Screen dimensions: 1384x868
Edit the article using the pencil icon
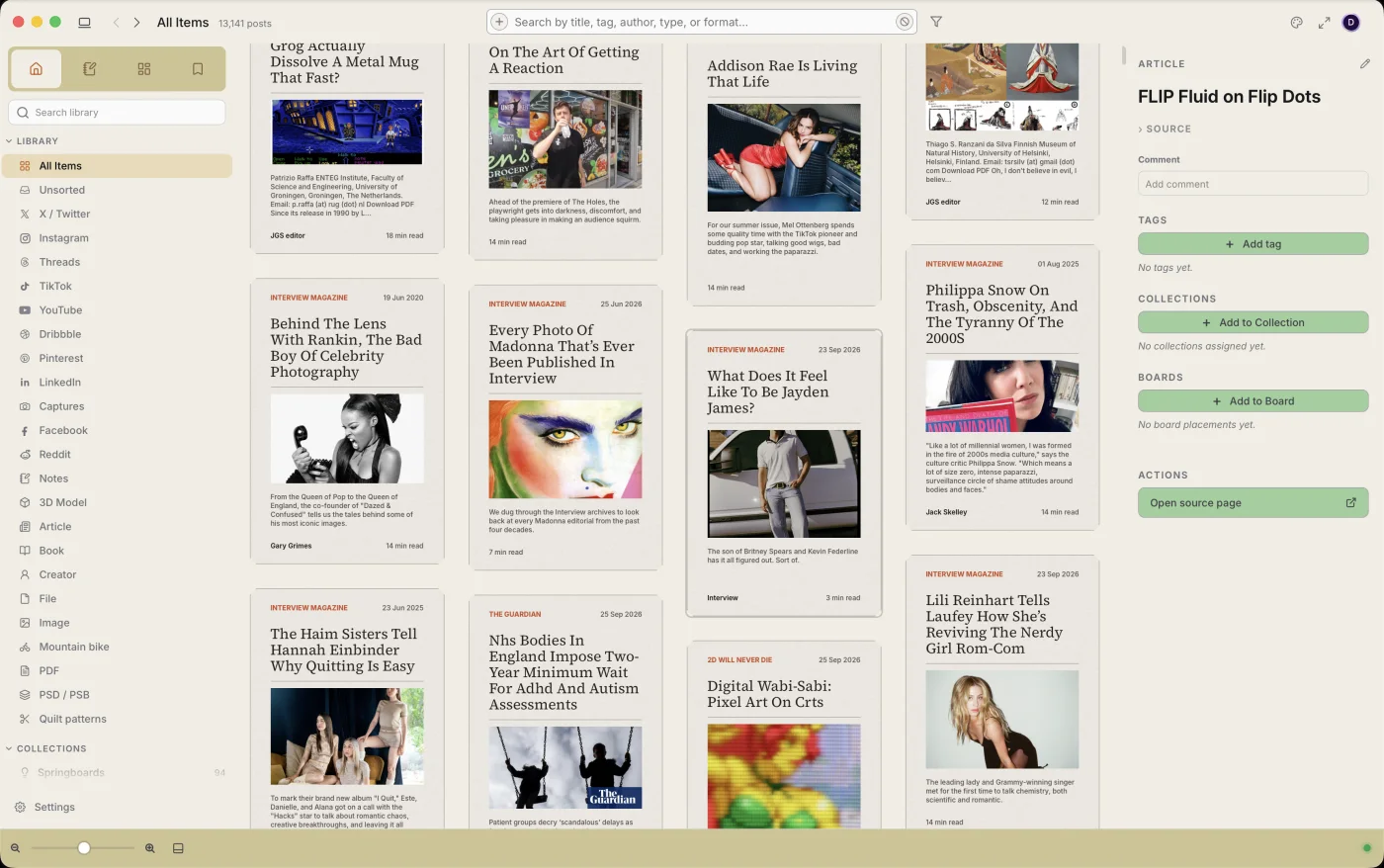point(1364,64)
